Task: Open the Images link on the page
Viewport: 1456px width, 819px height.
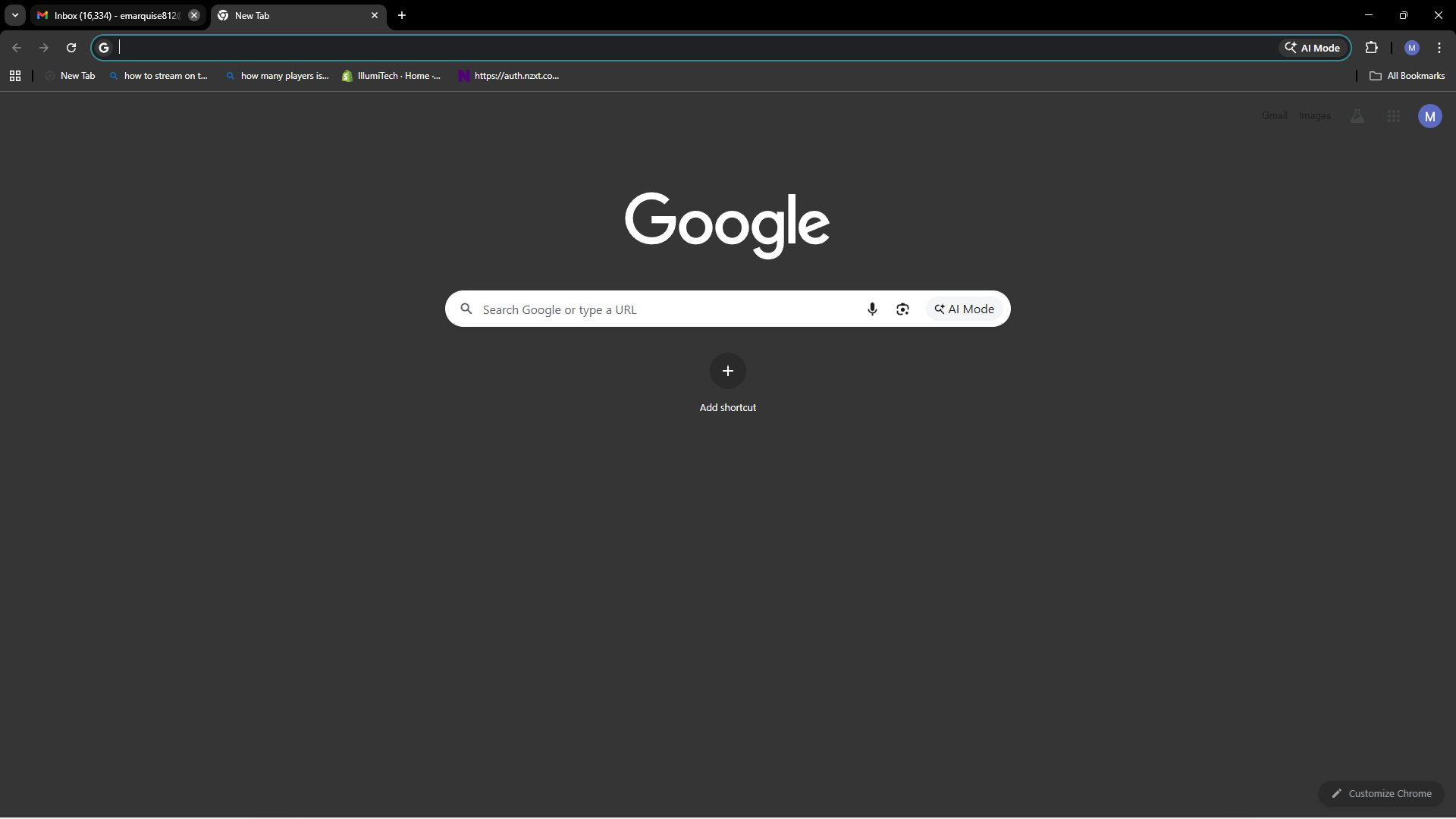Action: [x=1315, y=116]
